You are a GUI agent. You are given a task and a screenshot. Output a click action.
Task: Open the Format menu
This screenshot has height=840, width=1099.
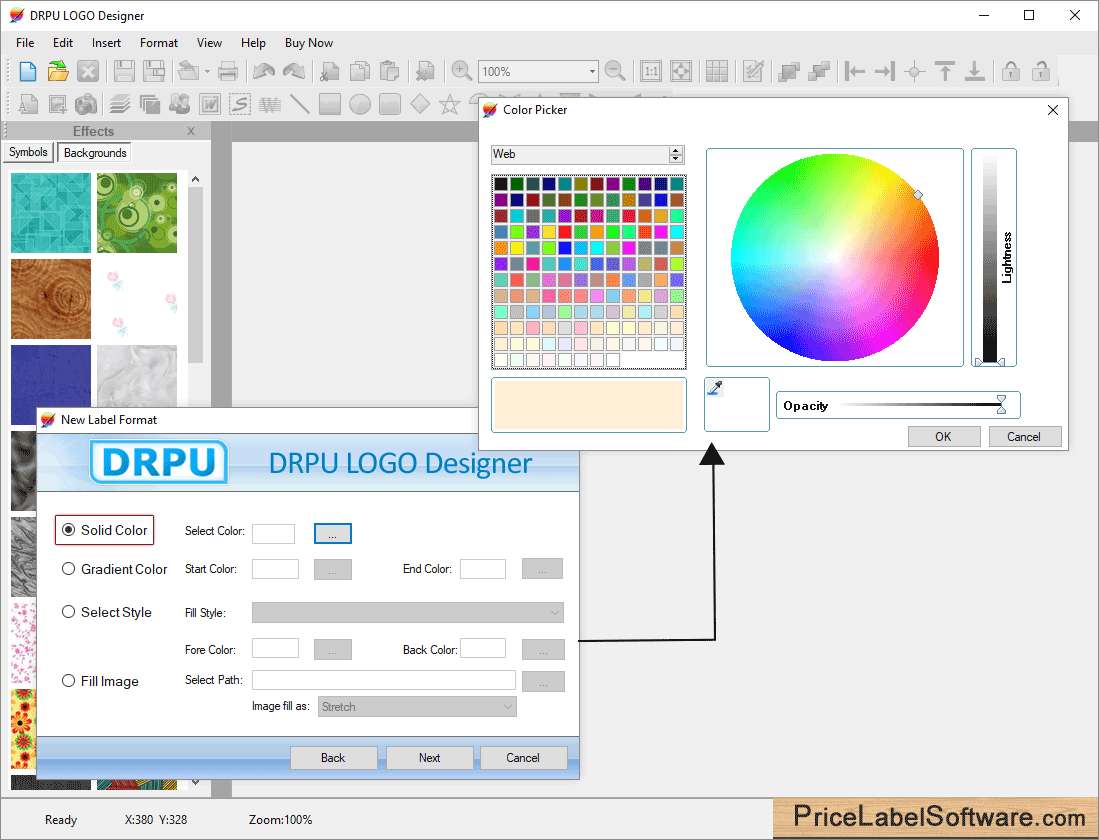tap(159, 43)
